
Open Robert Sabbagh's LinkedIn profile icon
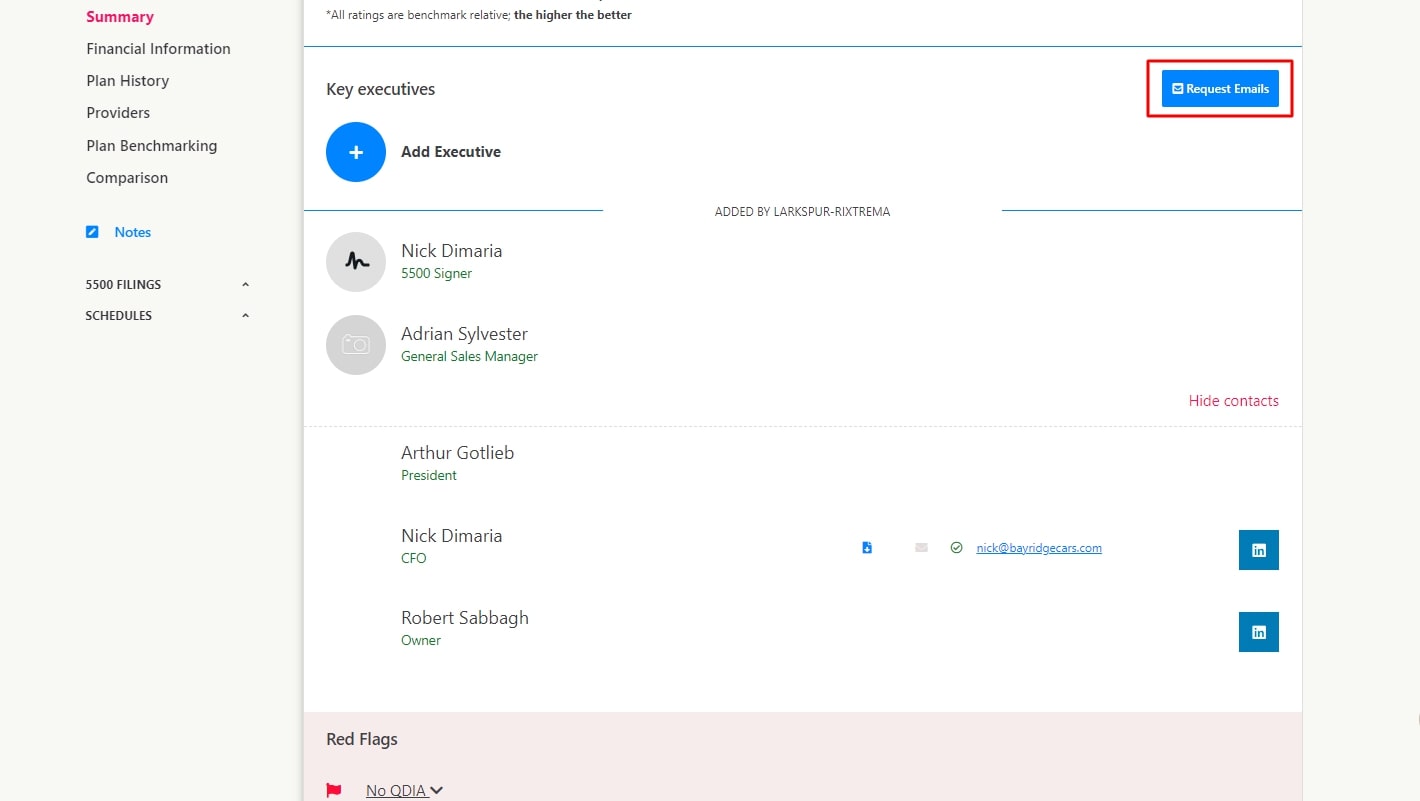click(1258, 632)
